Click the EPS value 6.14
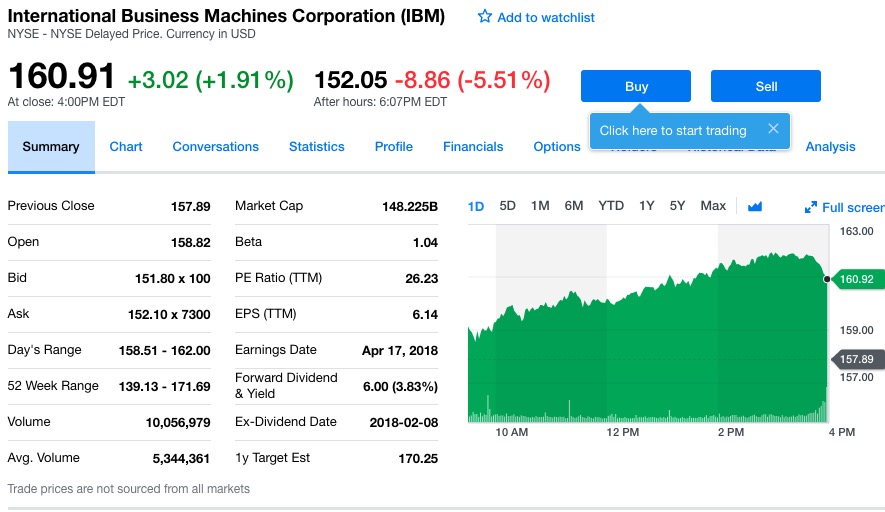Screen dimensions: 885x512 pyautogui.click(x=425, y=314)
